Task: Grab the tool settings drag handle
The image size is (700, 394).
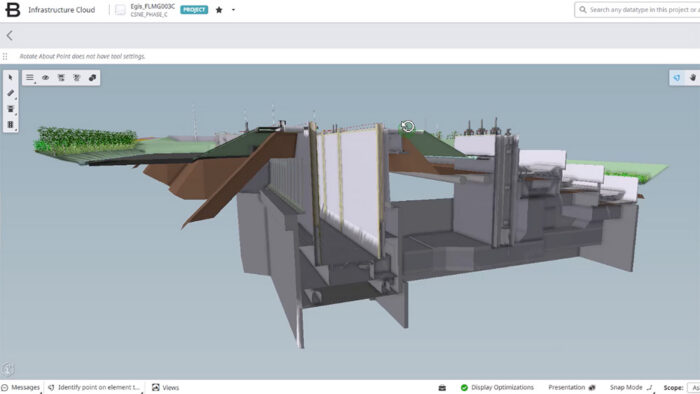Action: [5, 56]
